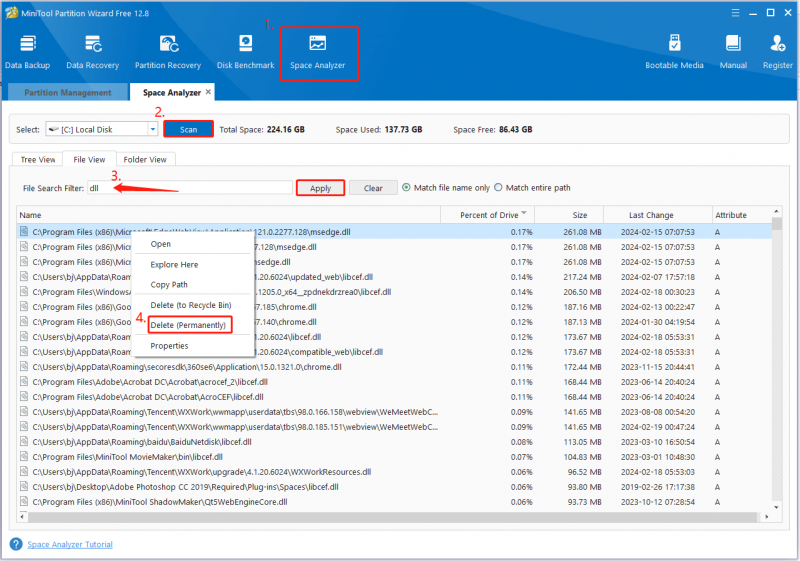Select the WXWorkResources.dll file row

tap(394, 472)
